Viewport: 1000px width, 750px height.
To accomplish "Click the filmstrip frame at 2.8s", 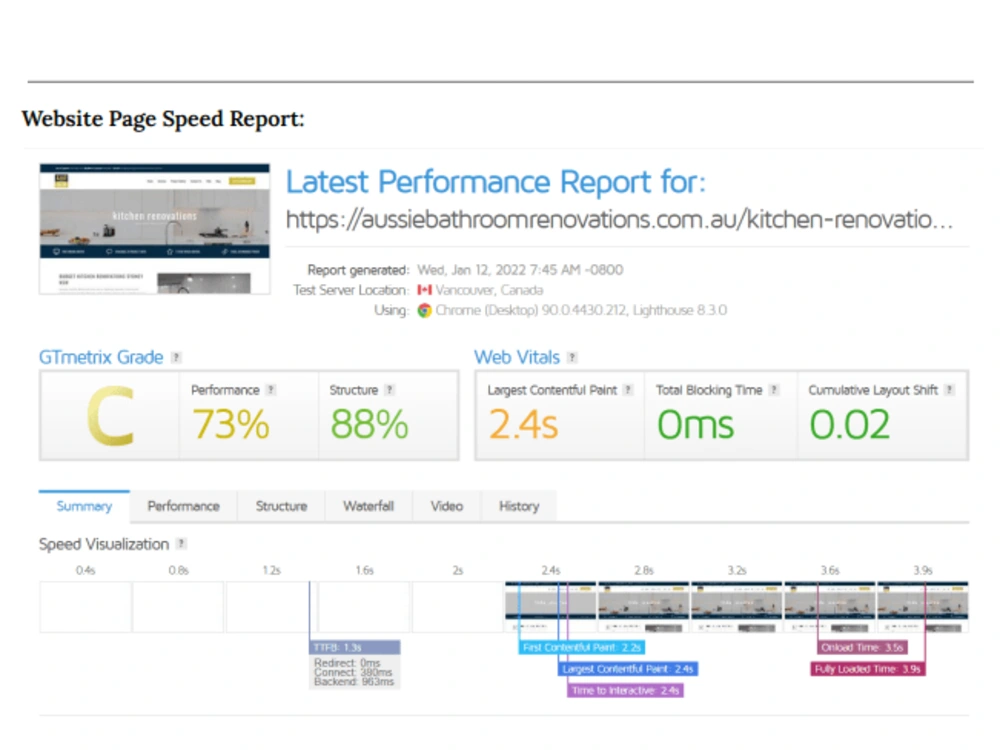I will pos(643,607).
